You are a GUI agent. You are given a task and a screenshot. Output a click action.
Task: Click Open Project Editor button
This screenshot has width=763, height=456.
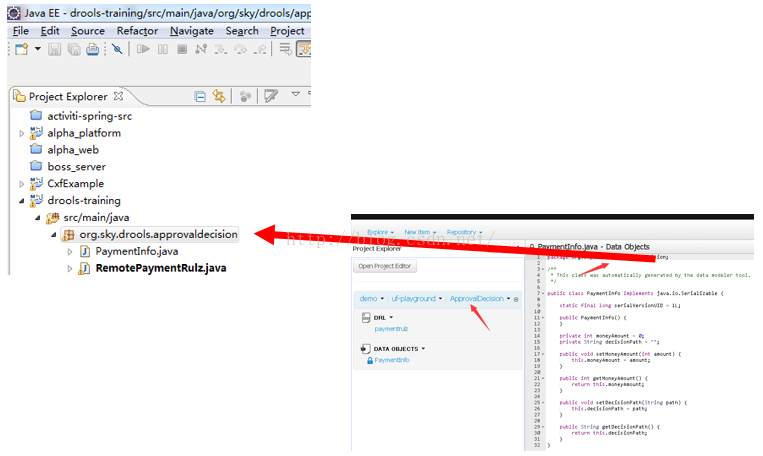(x=385, y=266)
